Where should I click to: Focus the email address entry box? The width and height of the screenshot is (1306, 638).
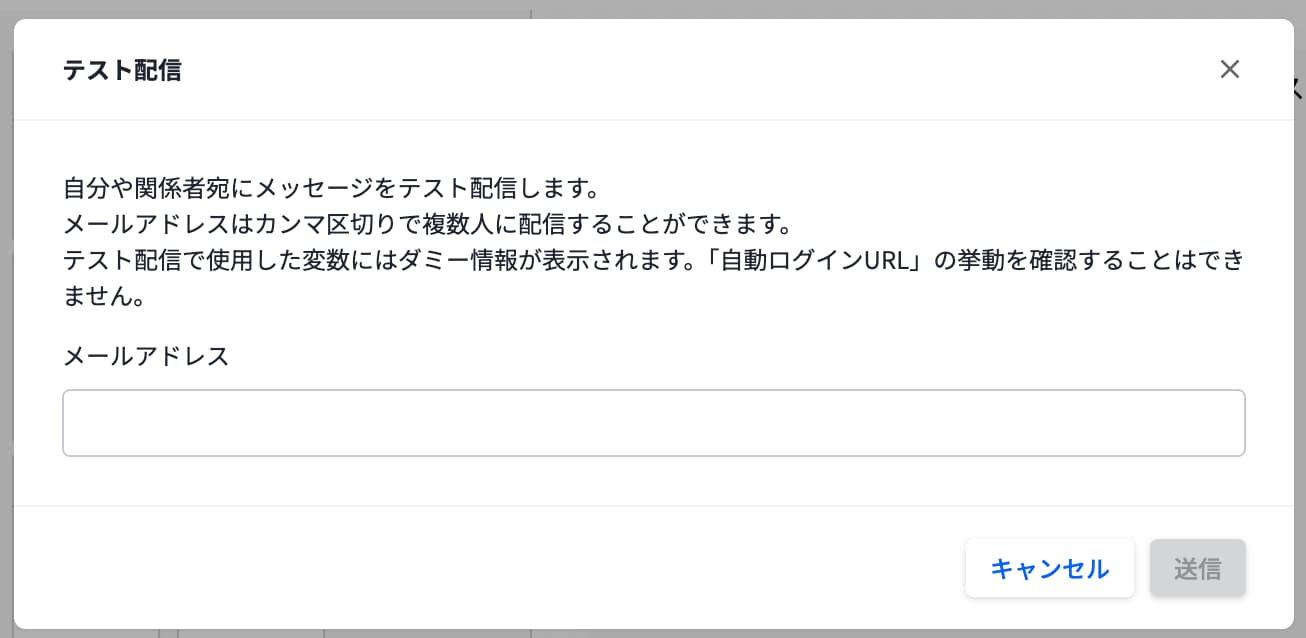pyautogui.click(x=653, y=423)
